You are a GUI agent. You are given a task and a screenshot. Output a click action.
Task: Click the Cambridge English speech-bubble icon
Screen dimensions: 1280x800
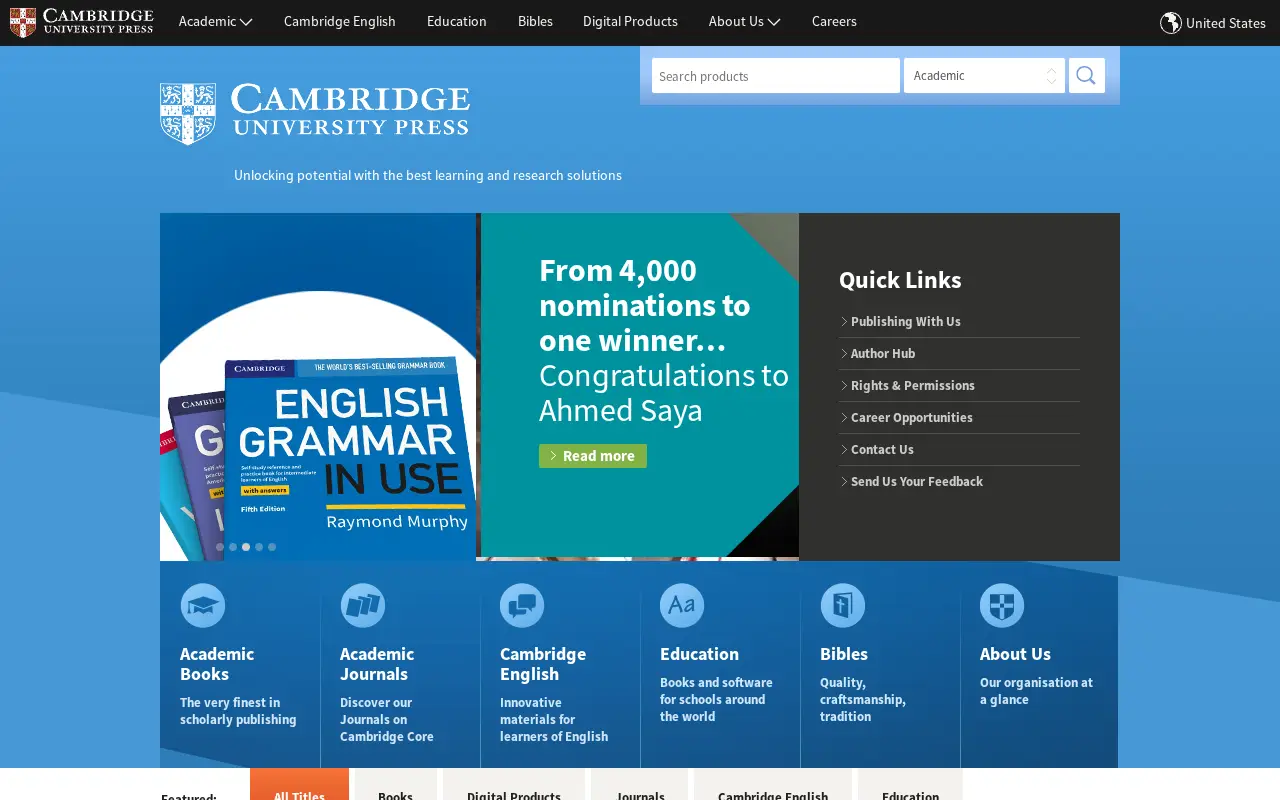(x=522, y=605)
